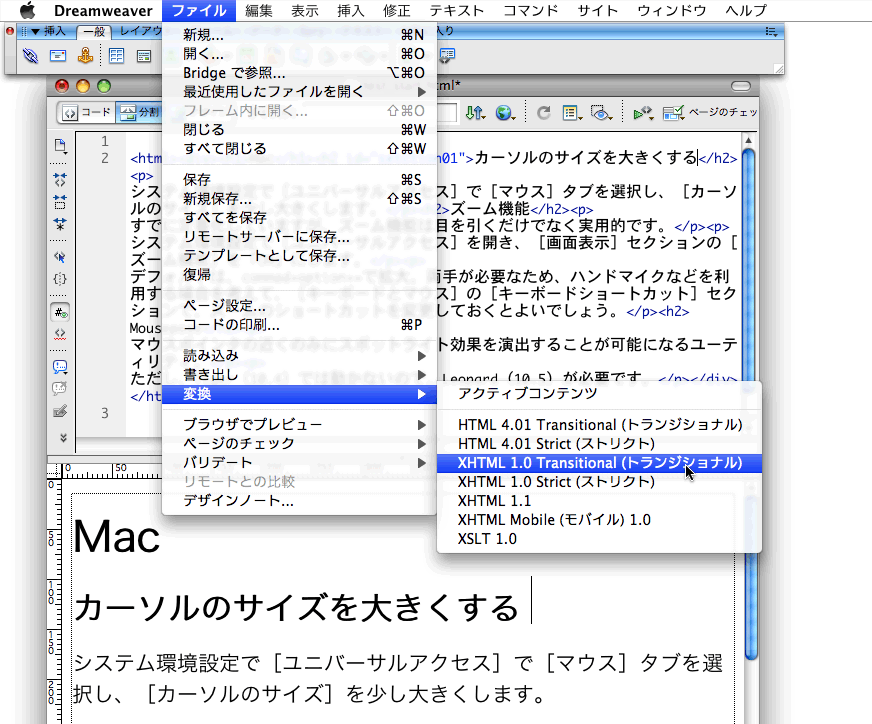Viewport: 872px width, 724px height.
Task: Expand the Import submenu
Action: pos(422,356)
